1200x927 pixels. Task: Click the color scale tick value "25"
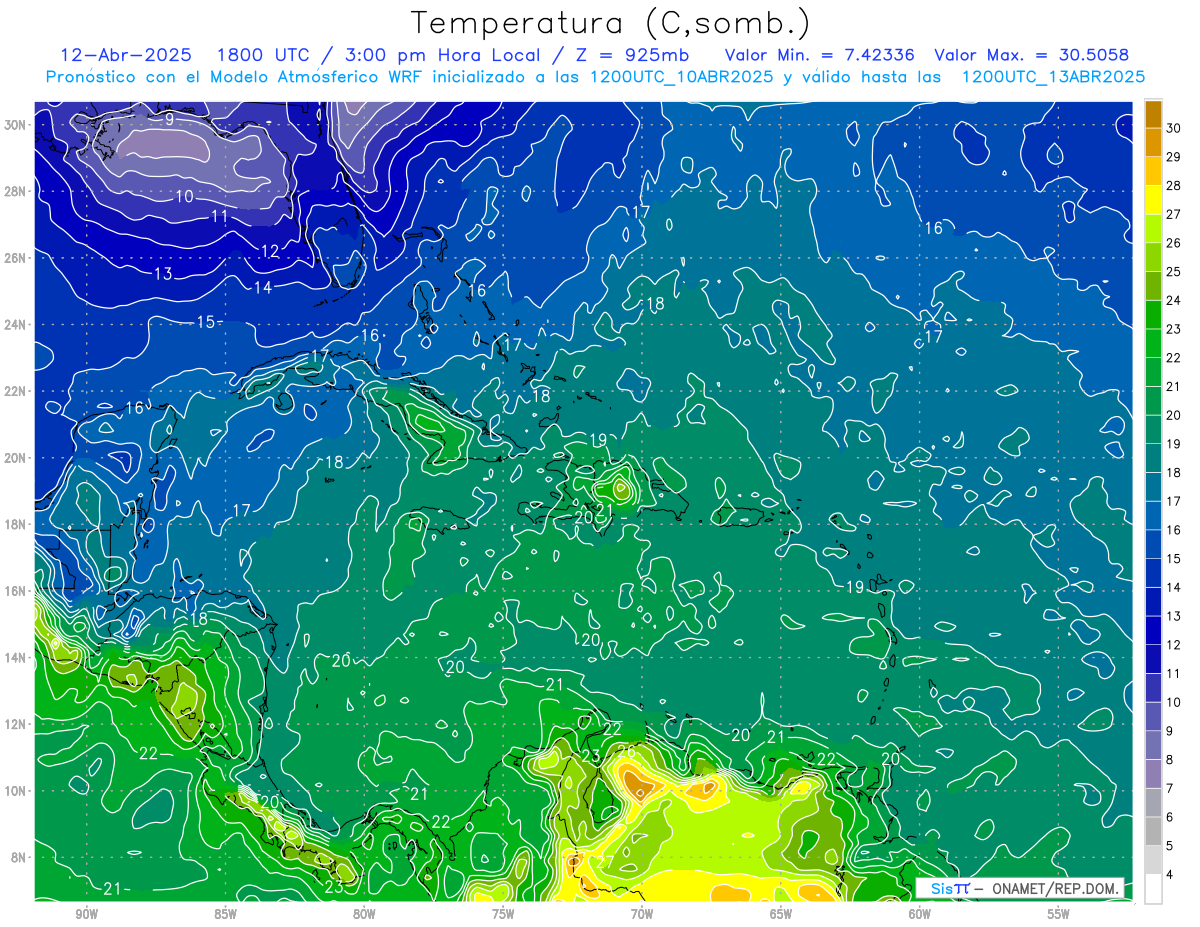point(1174,271)
